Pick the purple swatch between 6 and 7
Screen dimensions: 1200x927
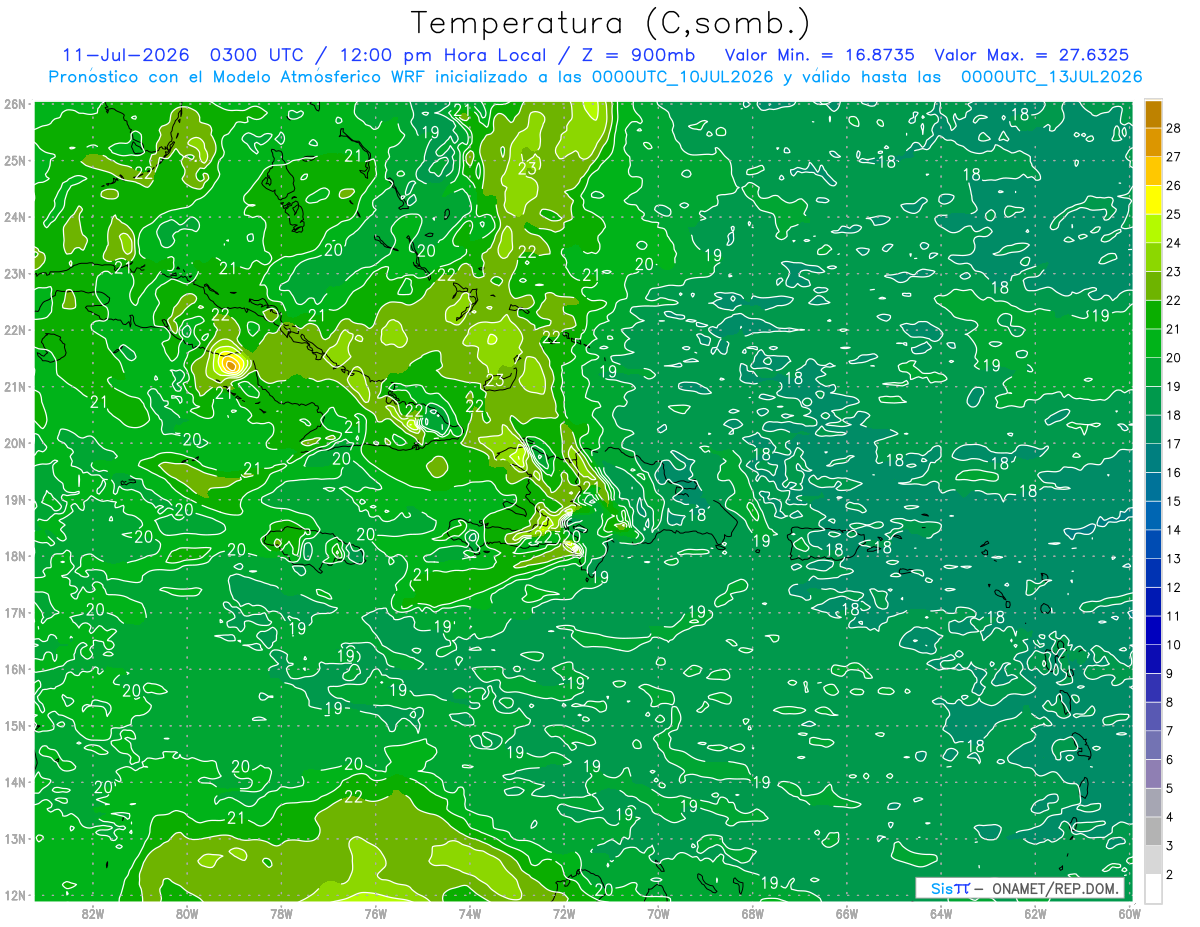pos(1153,746)
